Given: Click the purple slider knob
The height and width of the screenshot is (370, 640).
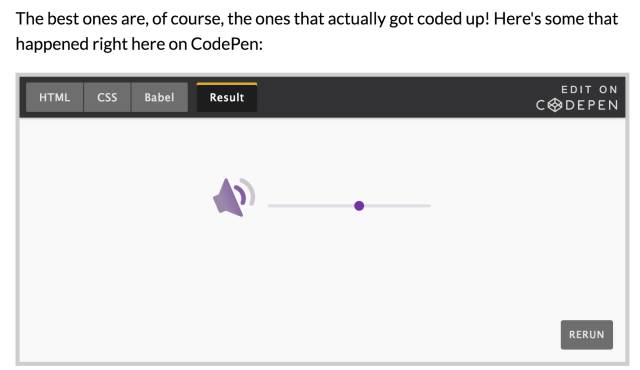Looking at the screenshot, I should 359,206.
